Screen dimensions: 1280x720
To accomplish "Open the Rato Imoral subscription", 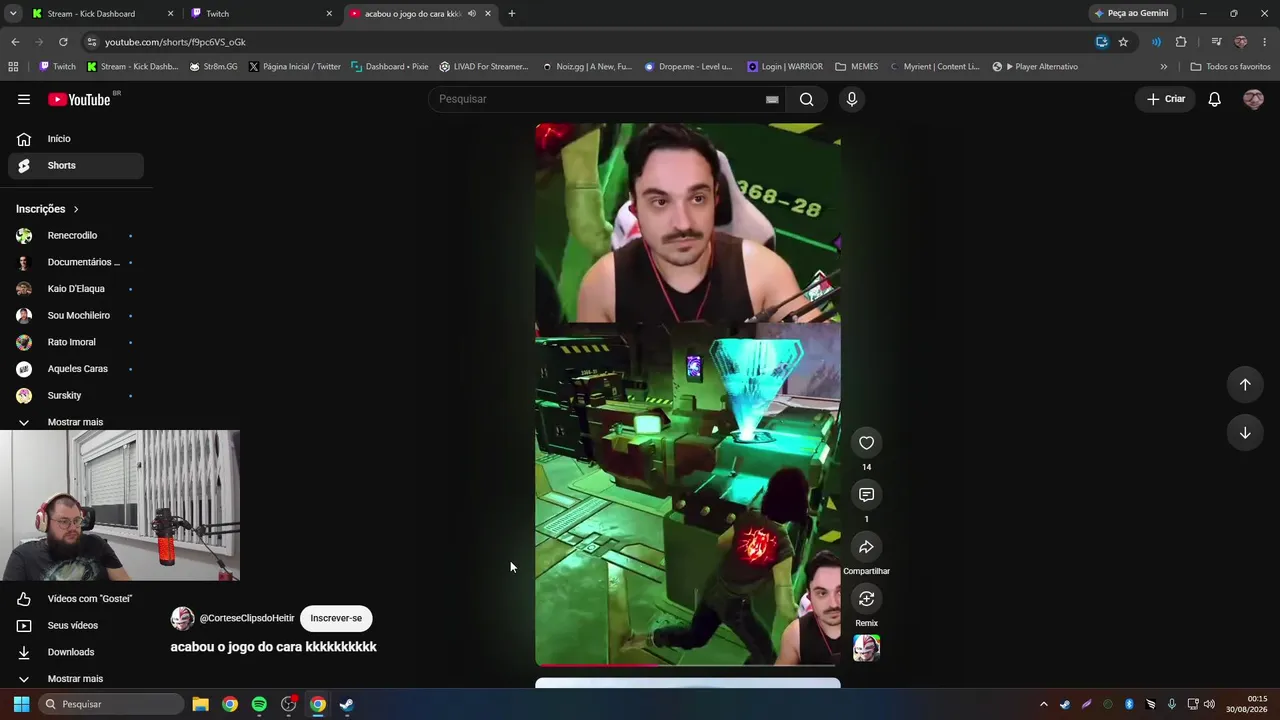I will point(76,342).
